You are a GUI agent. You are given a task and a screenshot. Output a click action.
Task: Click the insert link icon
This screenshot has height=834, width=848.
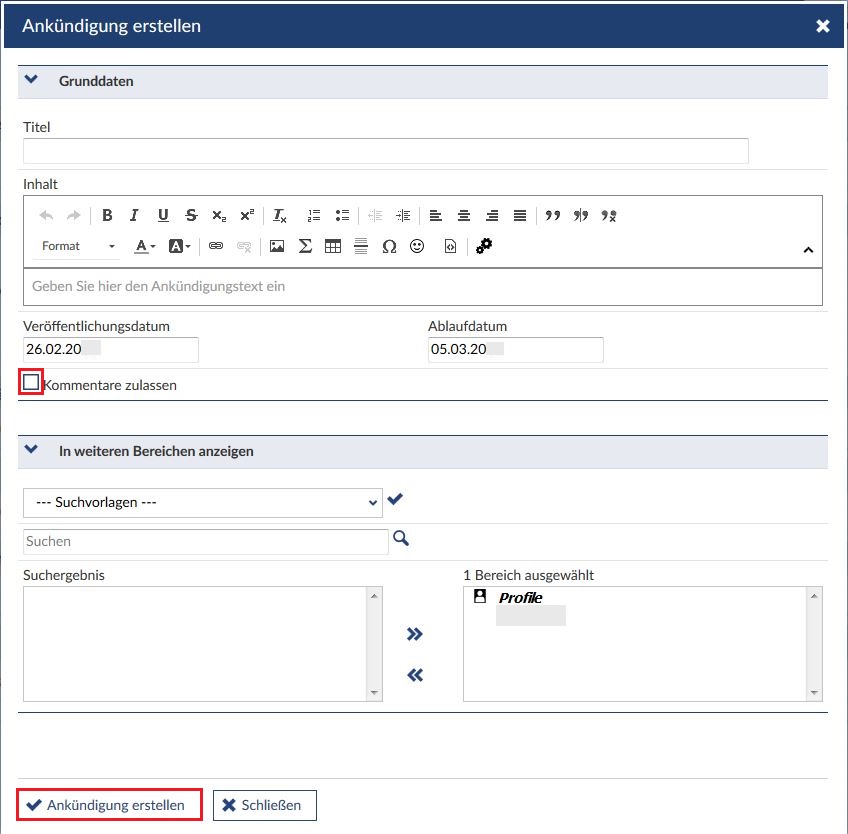216,246
